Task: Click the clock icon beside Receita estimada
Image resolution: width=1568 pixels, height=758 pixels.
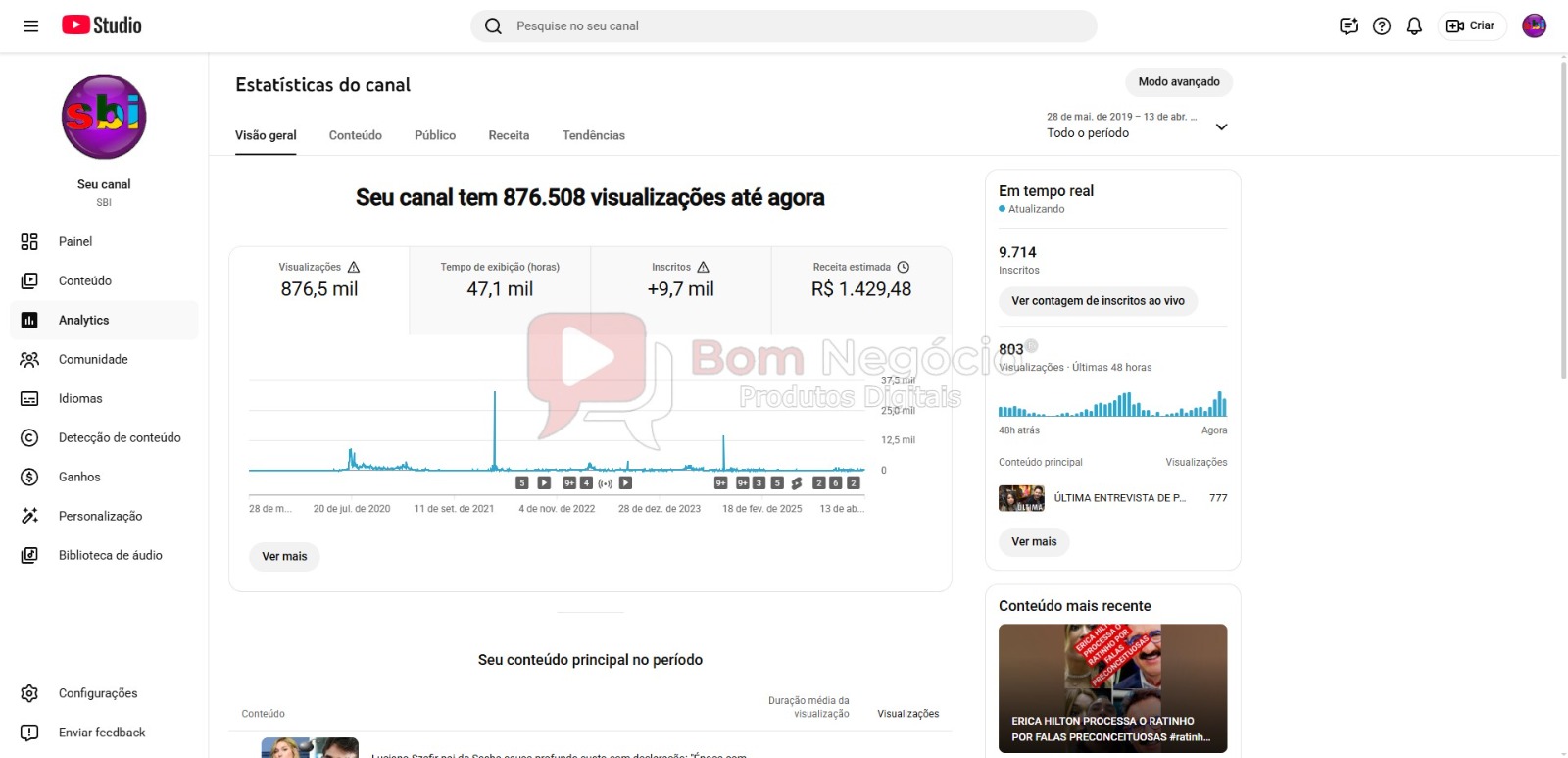Action: (904, 267)
